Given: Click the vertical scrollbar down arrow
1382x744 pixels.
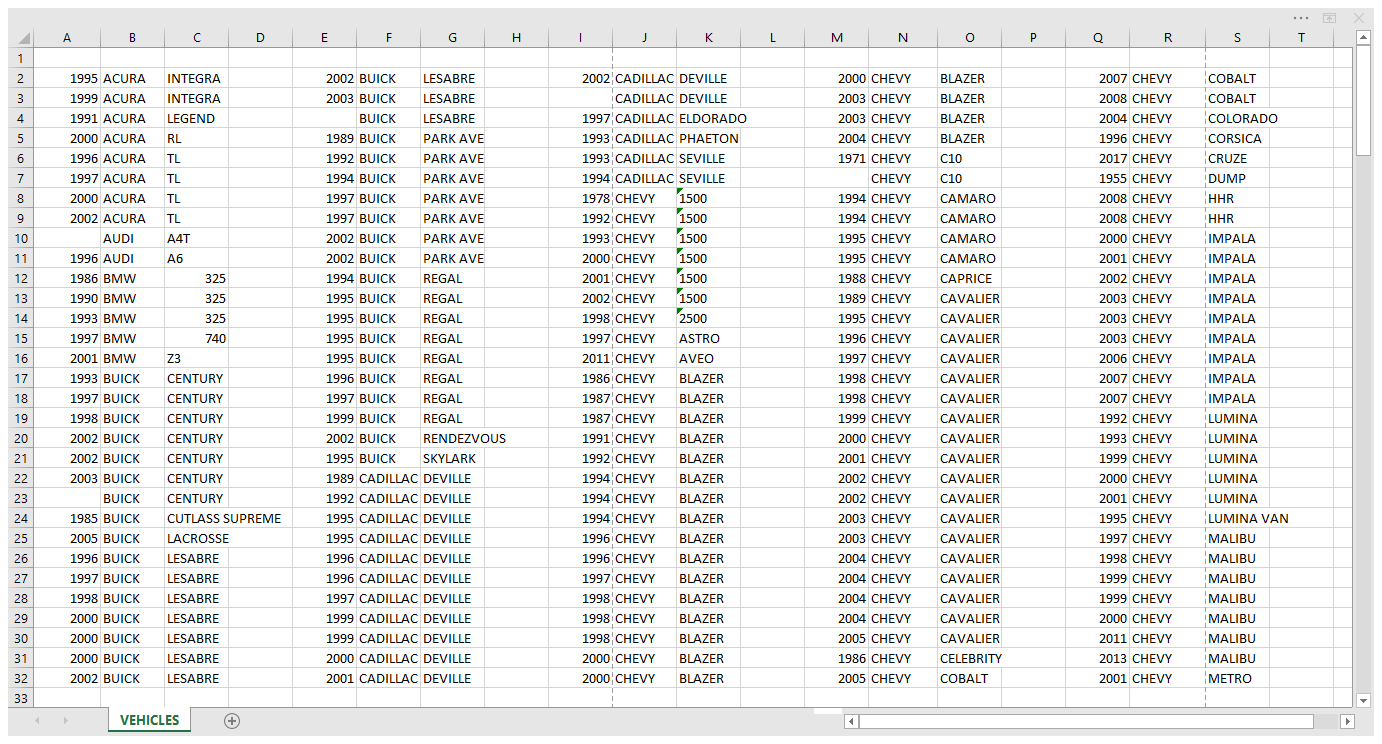Looking at the screenshot, I should pyautogui.click(x=1362, y=700).
